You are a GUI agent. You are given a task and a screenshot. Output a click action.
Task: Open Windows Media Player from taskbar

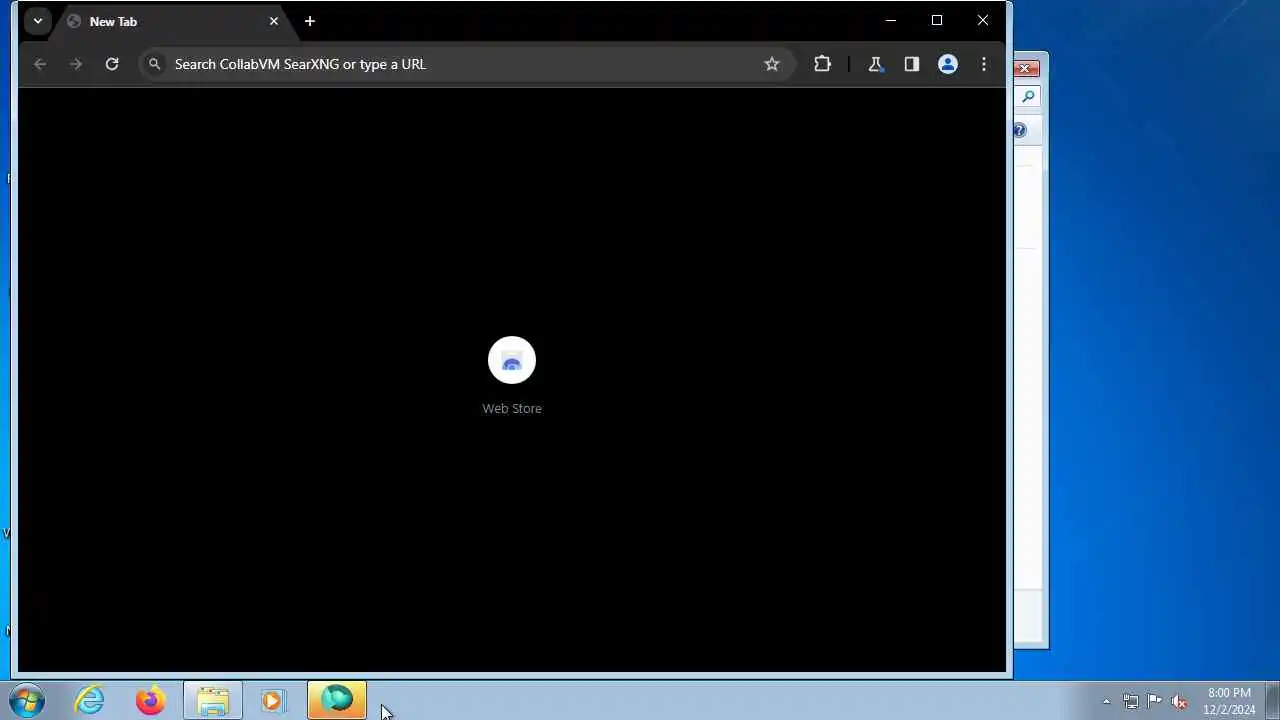click(273, 700)
